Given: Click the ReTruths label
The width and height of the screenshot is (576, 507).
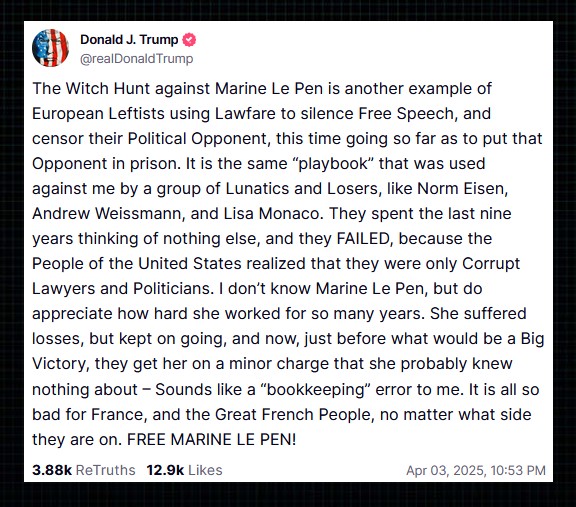Looking at the screenshot, I should click(105, 470).
